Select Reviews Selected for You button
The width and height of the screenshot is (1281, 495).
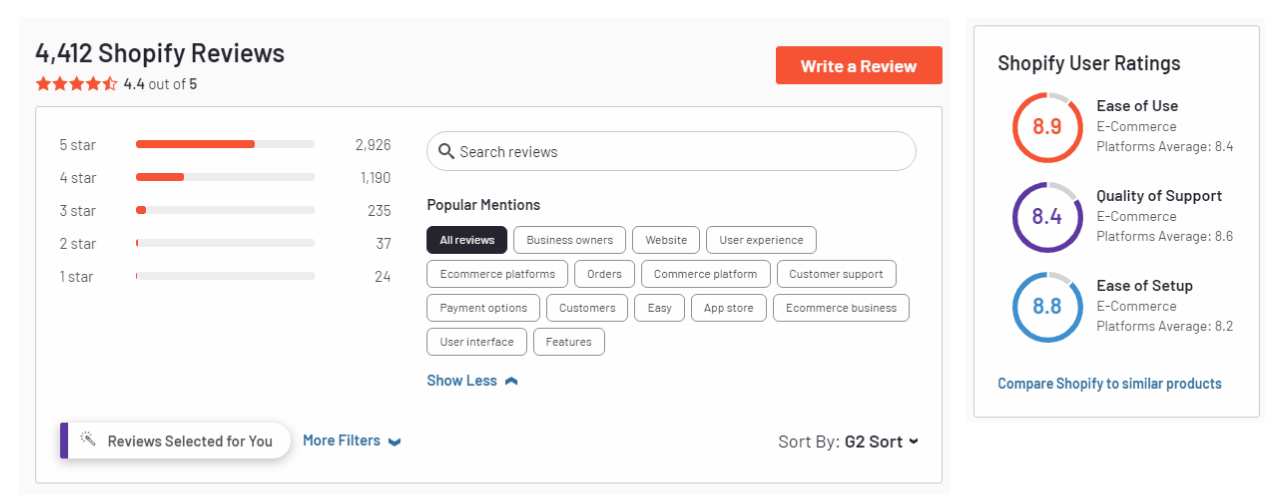(x=176, y=441)
